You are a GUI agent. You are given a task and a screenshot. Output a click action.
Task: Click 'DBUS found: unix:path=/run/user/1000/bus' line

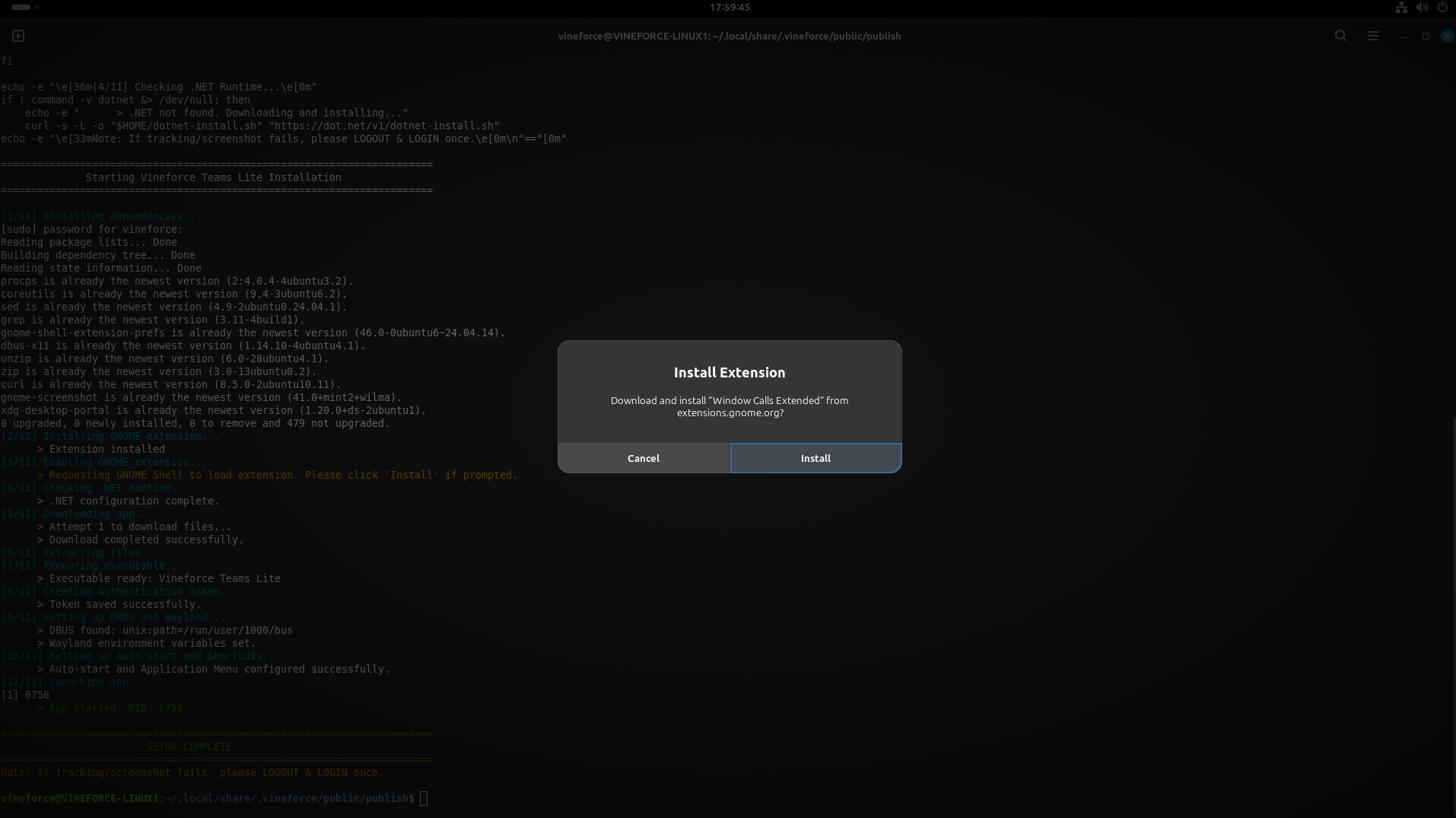165,630
